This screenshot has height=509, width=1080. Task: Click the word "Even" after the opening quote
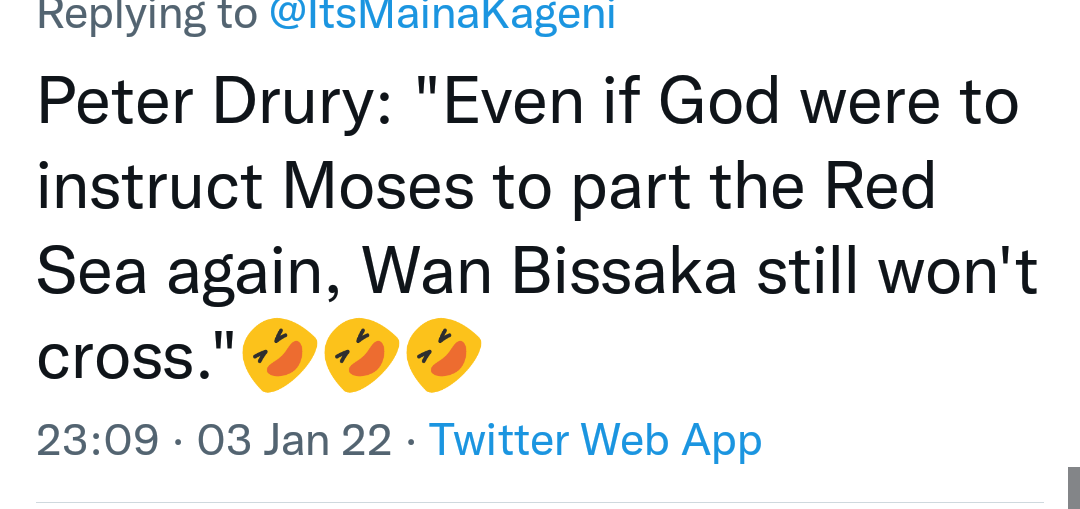[x=513, y=103]
